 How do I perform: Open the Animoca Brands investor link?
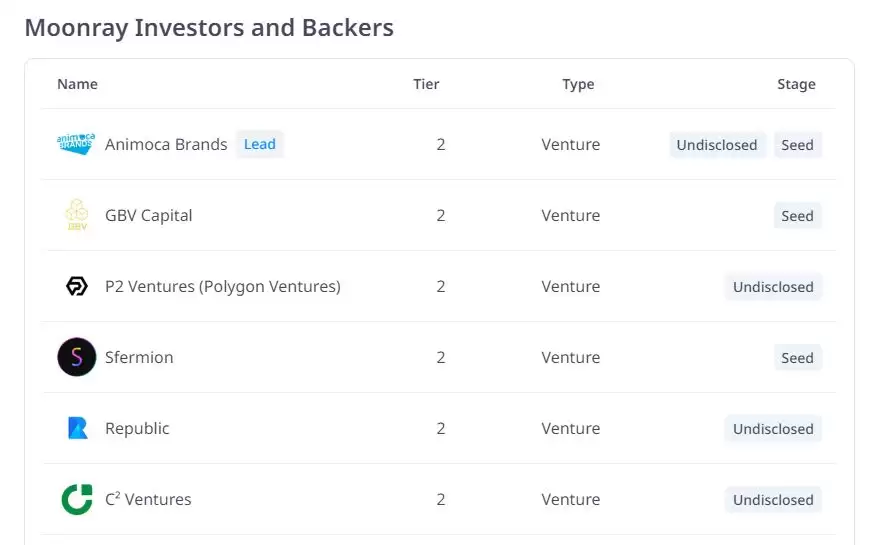click(x=166, y=144)
